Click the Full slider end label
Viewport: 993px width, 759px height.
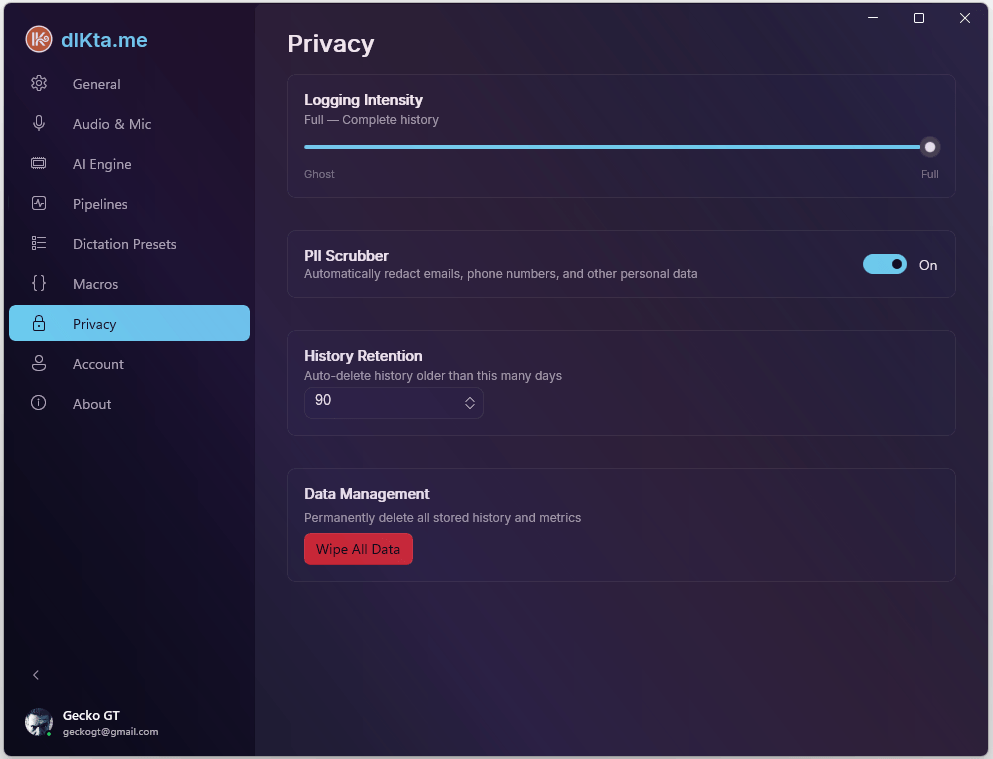(x=929, y=174)
